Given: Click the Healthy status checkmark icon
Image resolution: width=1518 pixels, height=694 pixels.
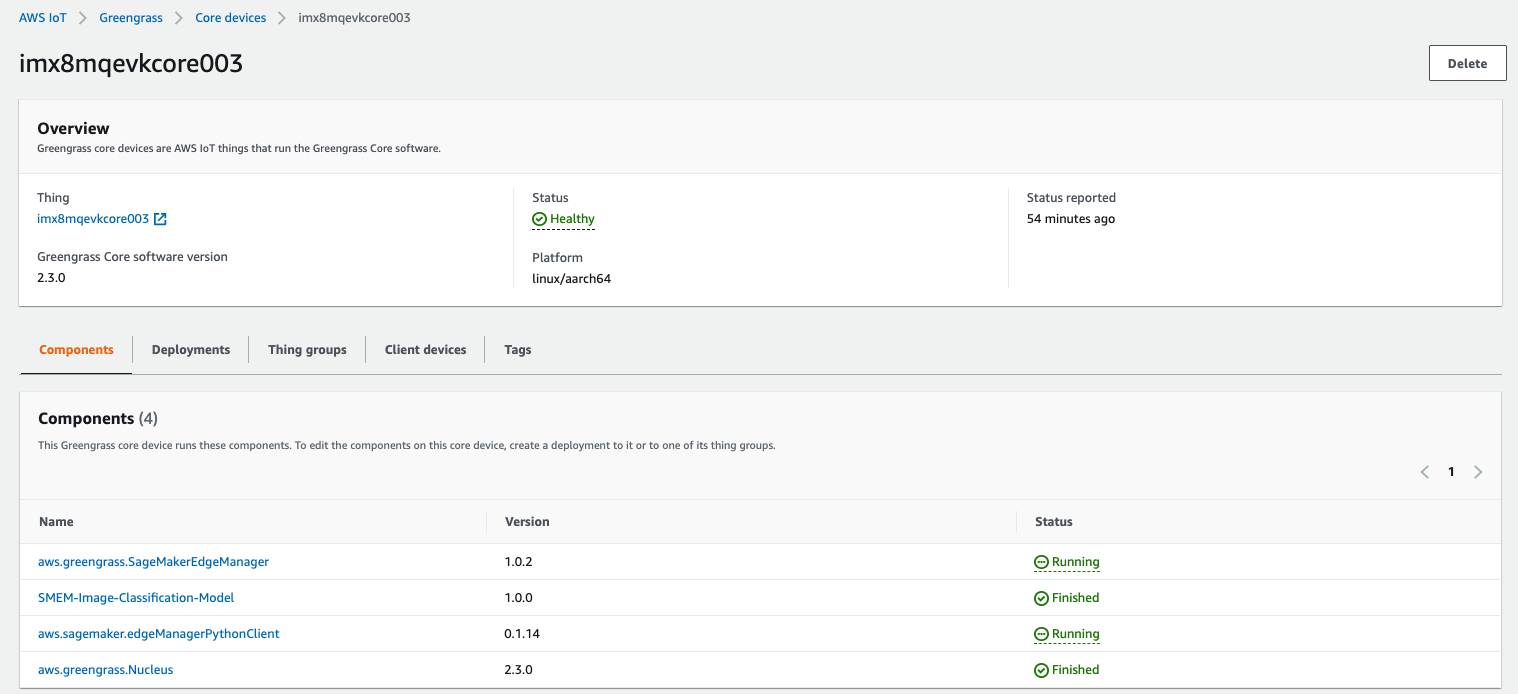Looking at the screenshot, I should 539,219.
